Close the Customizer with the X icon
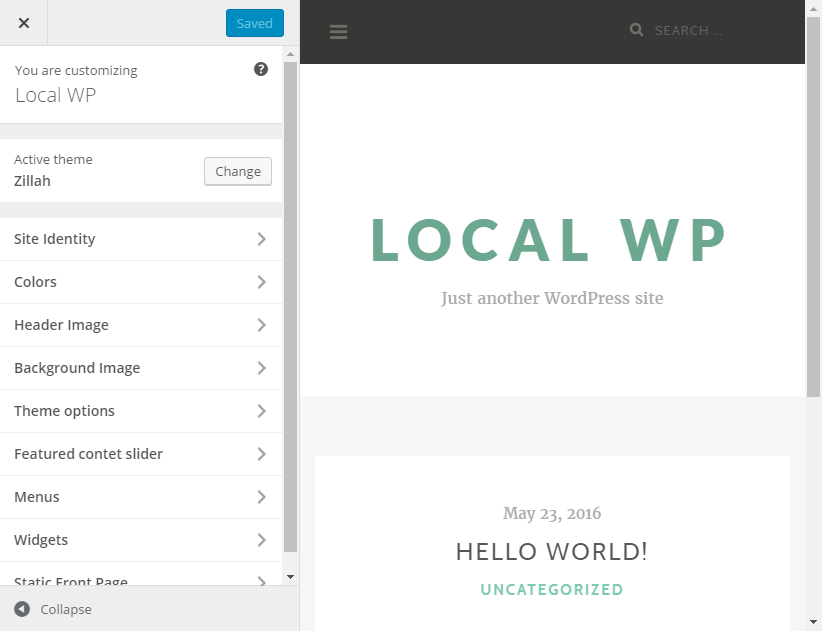Viewport: 822px width, 631px height. 24,23
